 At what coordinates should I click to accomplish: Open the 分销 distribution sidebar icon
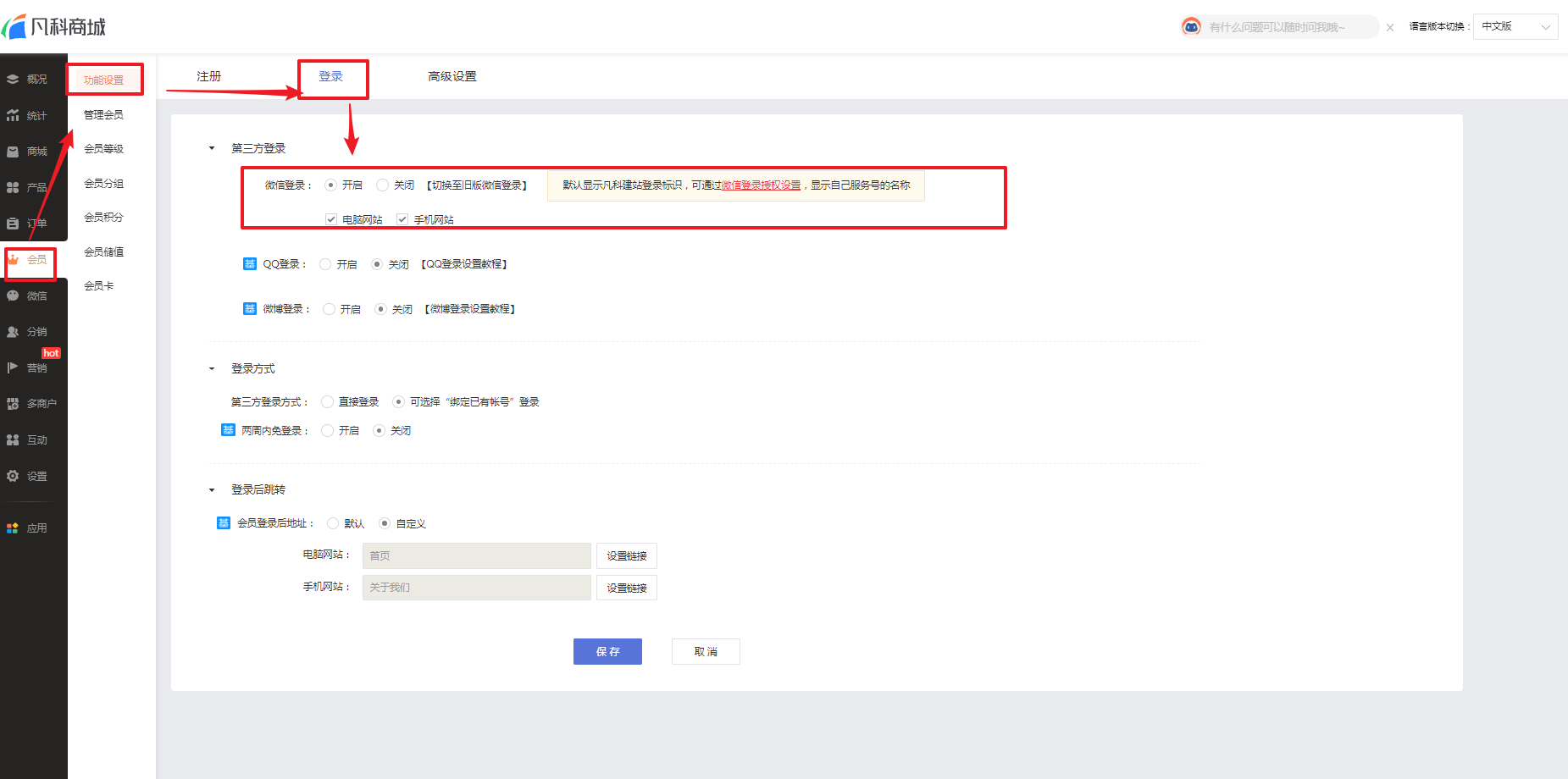coord(13,332)
